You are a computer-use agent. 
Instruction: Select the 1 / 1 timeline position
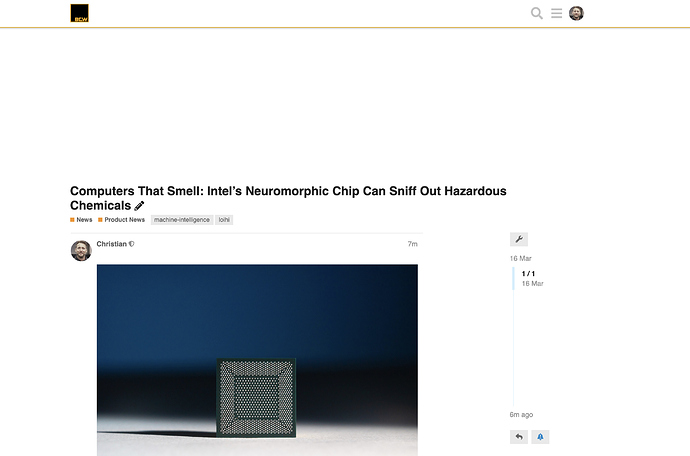(x=528, y=274)
